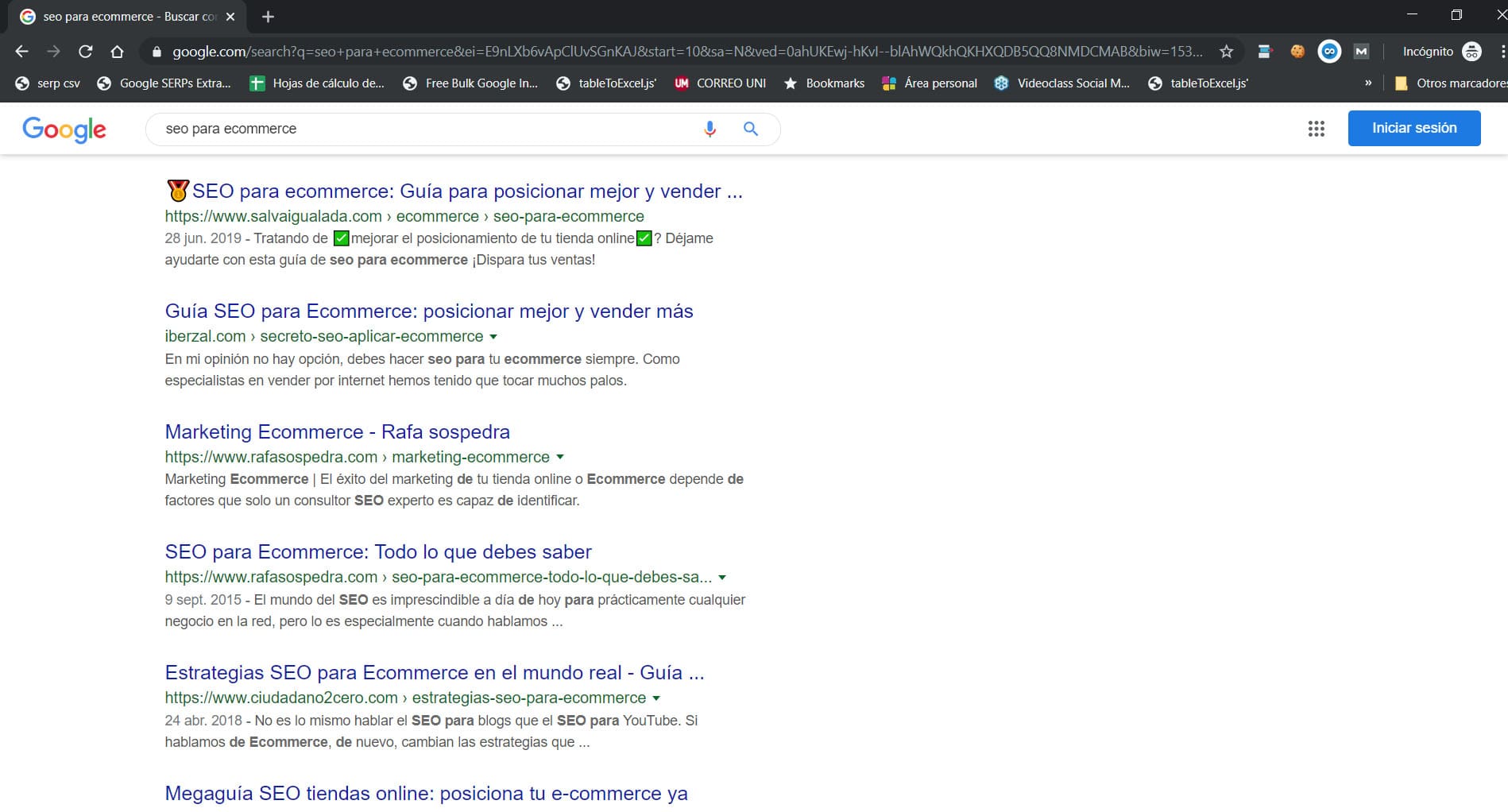This screenshot has width=1508, height=812.
Task: Click the salvaigualada.com result URL
Action: (x=404, y=217)
